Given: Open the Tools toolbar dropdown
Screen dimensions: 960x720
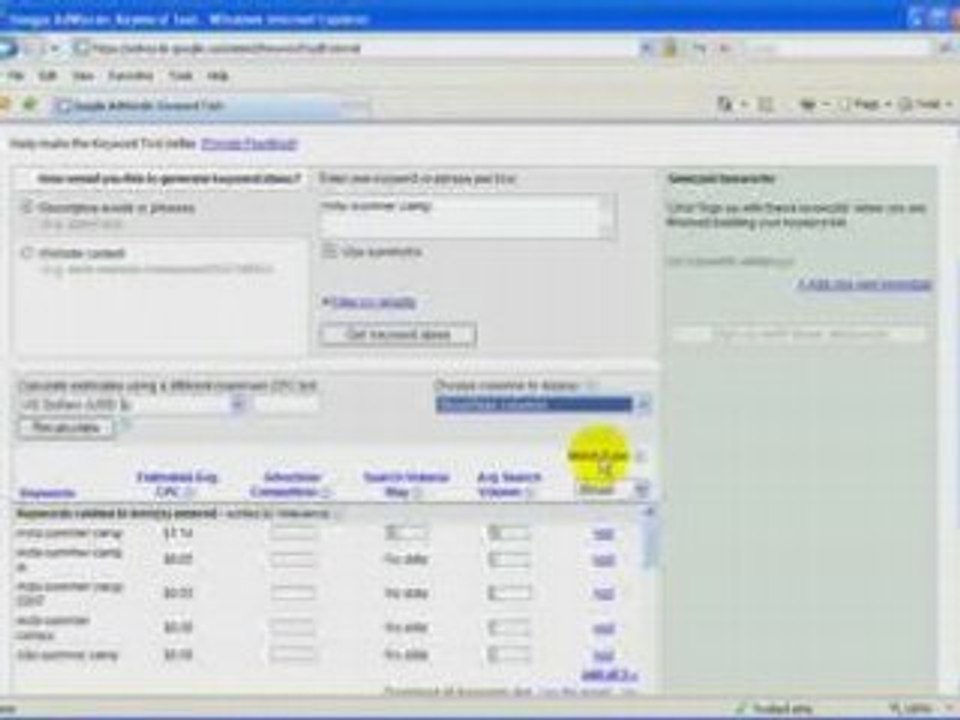Looking at the screenshot, I should 926,105.
